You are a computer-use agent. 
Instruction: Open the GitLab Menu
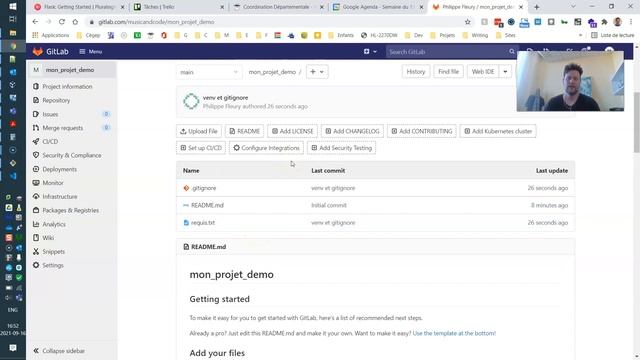pos(91,51)
